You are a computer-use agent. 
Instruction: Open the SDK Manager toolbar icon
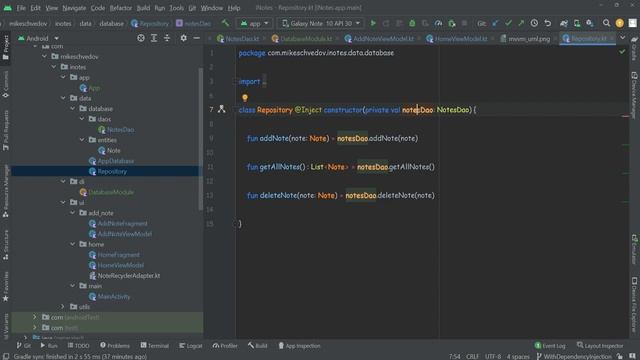click(x=590, y=23)
